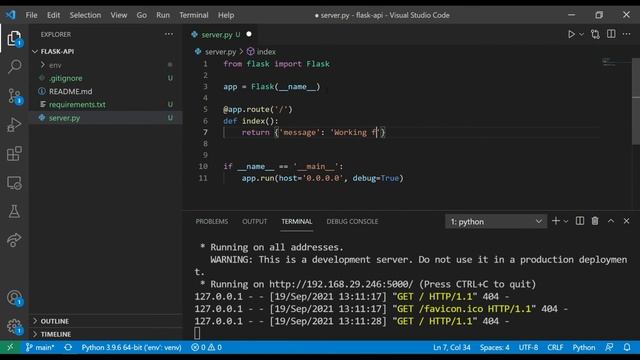Click errors and warnings count in status bar

207,347
